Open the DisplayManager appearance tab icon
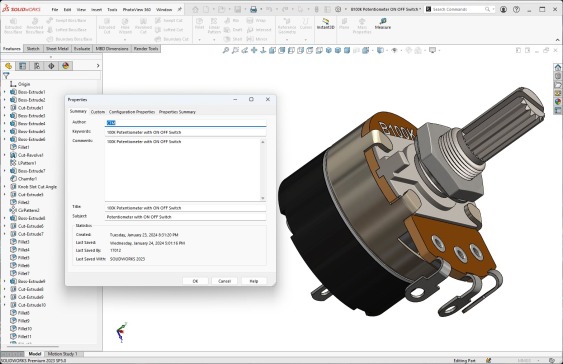Viewport: 563px width, 364px height. pos(65,66)
